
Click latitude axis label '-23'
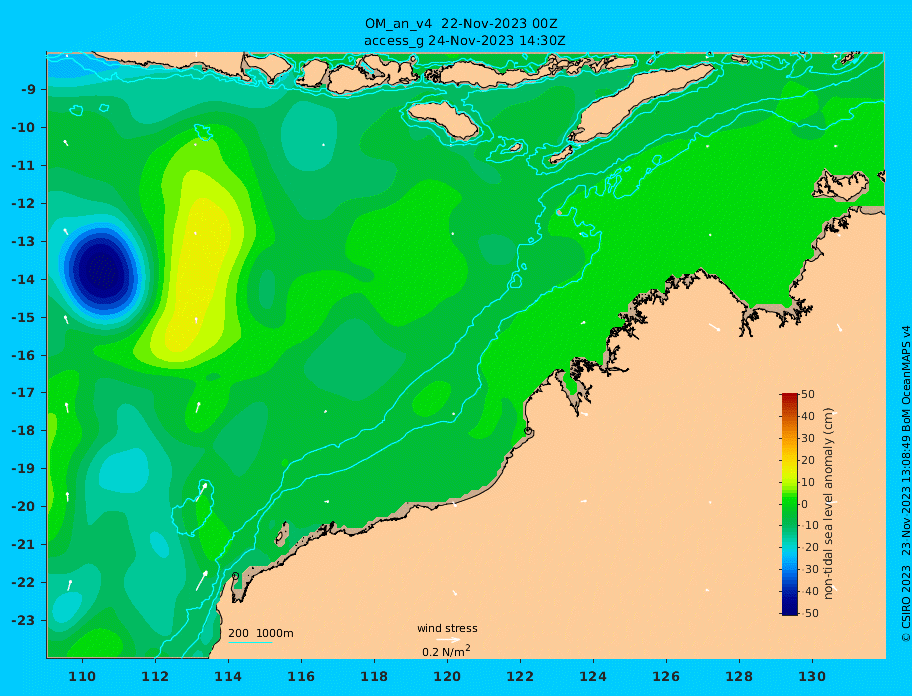(x=23, y=620)
